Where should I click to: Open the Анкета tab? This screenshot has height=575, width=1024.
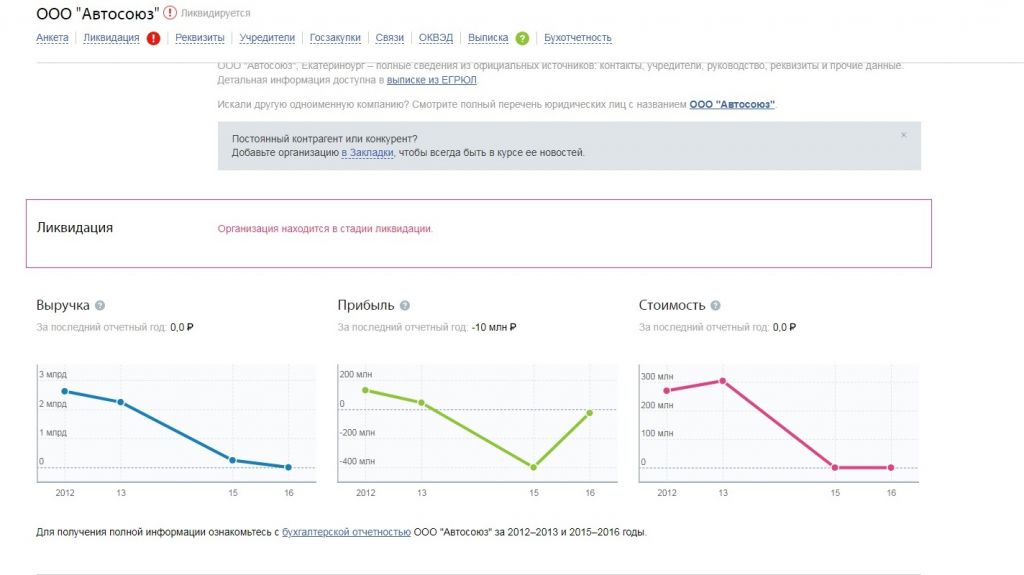tap(52, 38)
